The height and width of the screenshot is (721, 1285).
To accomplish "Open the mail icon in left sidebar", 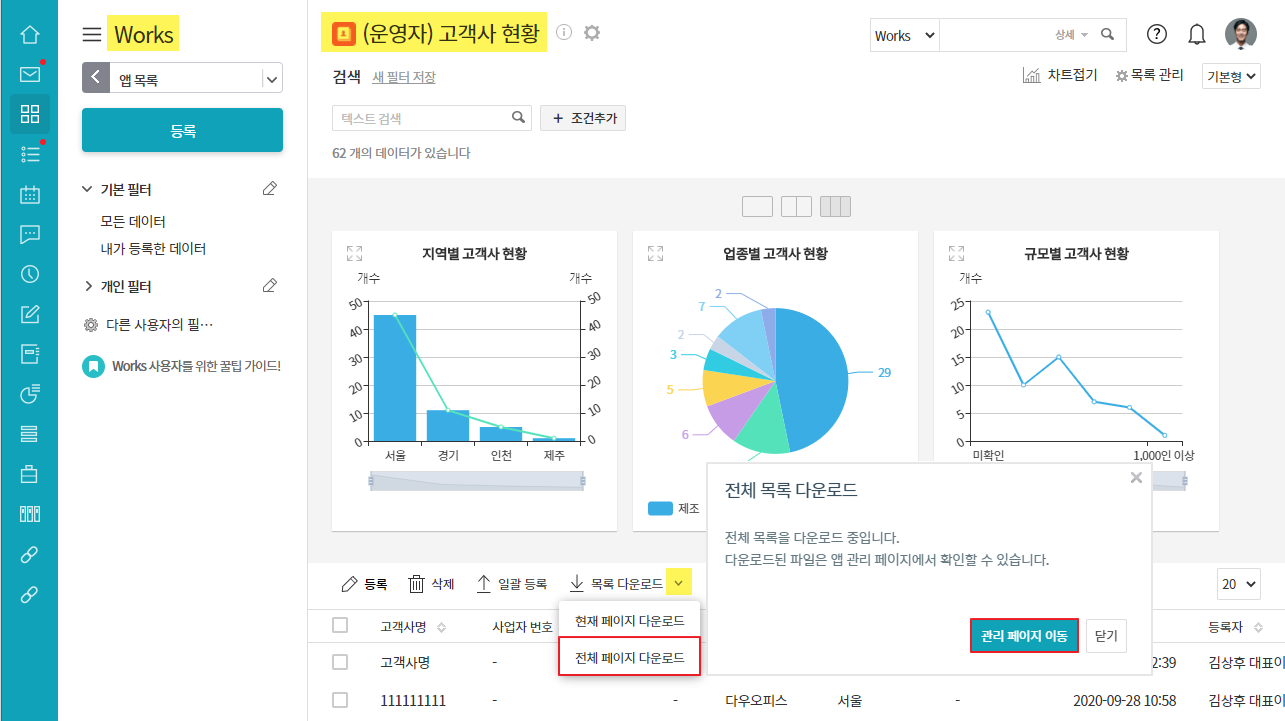I will (x=29, y=74).
